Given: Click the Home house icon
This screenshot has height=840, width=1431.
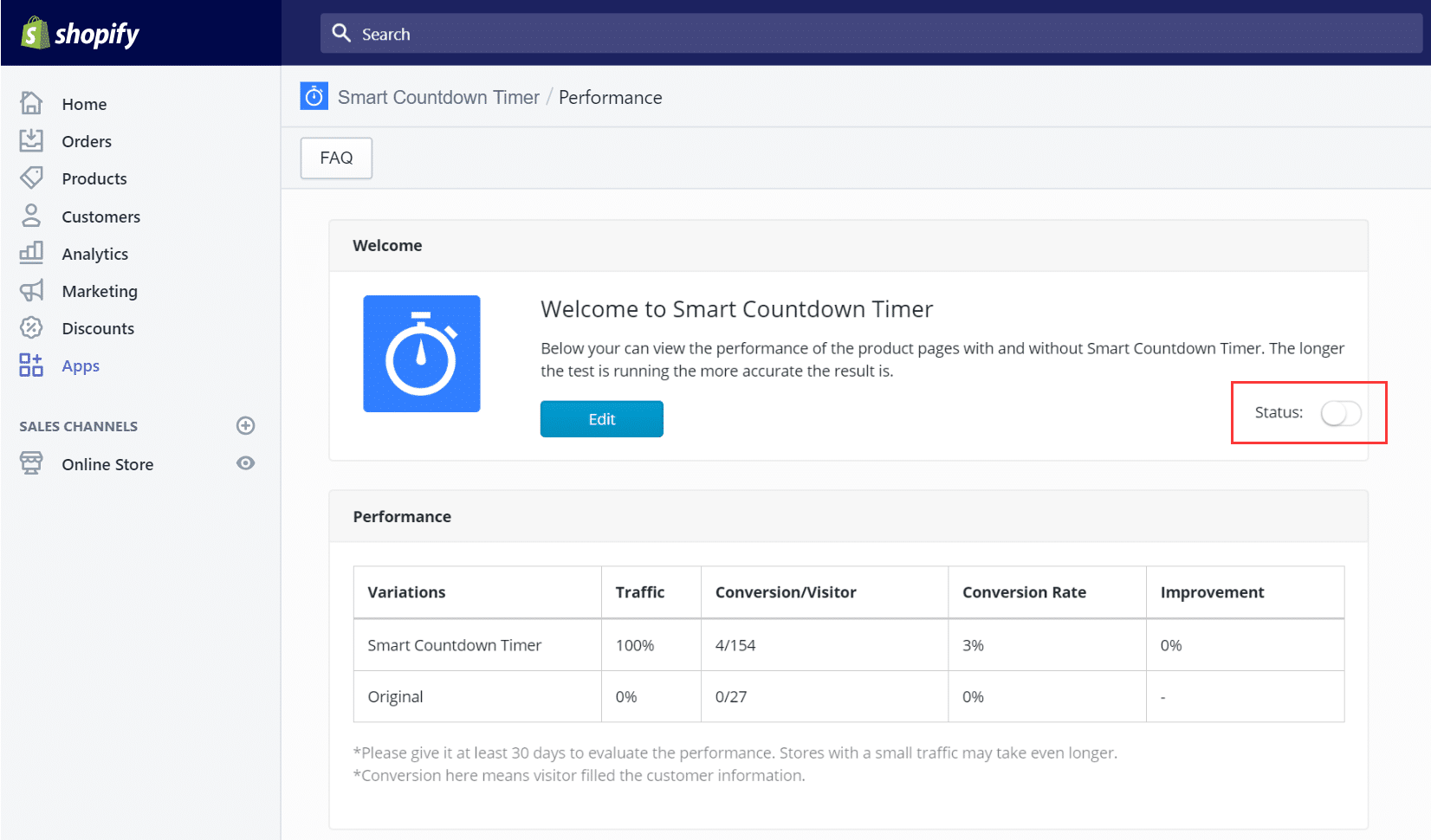Looking at the screenshot, I should 31,103.
